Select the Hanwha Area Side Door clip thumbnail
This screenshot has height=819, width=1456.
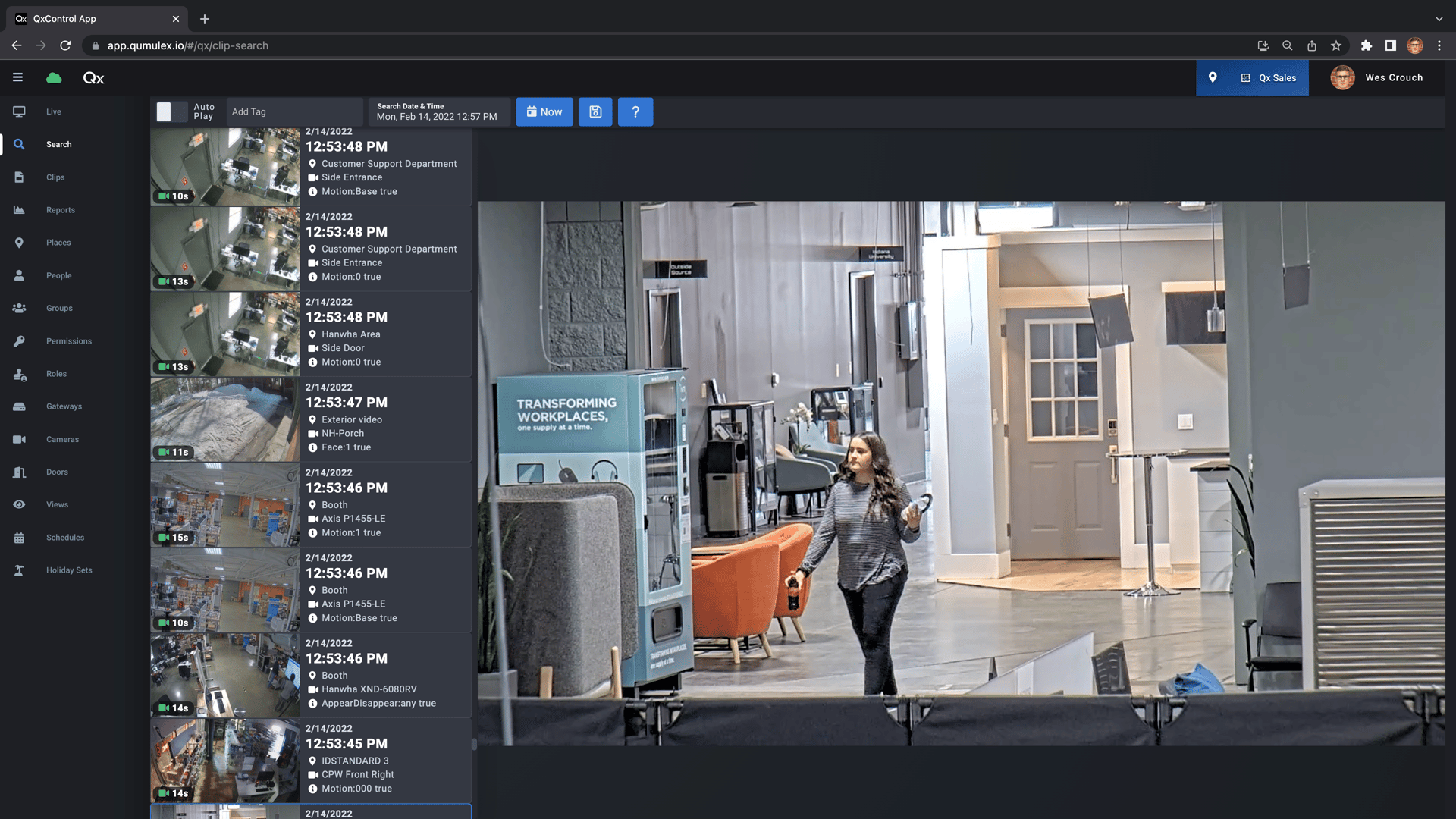pyautogui.click(x=225, y=334)
